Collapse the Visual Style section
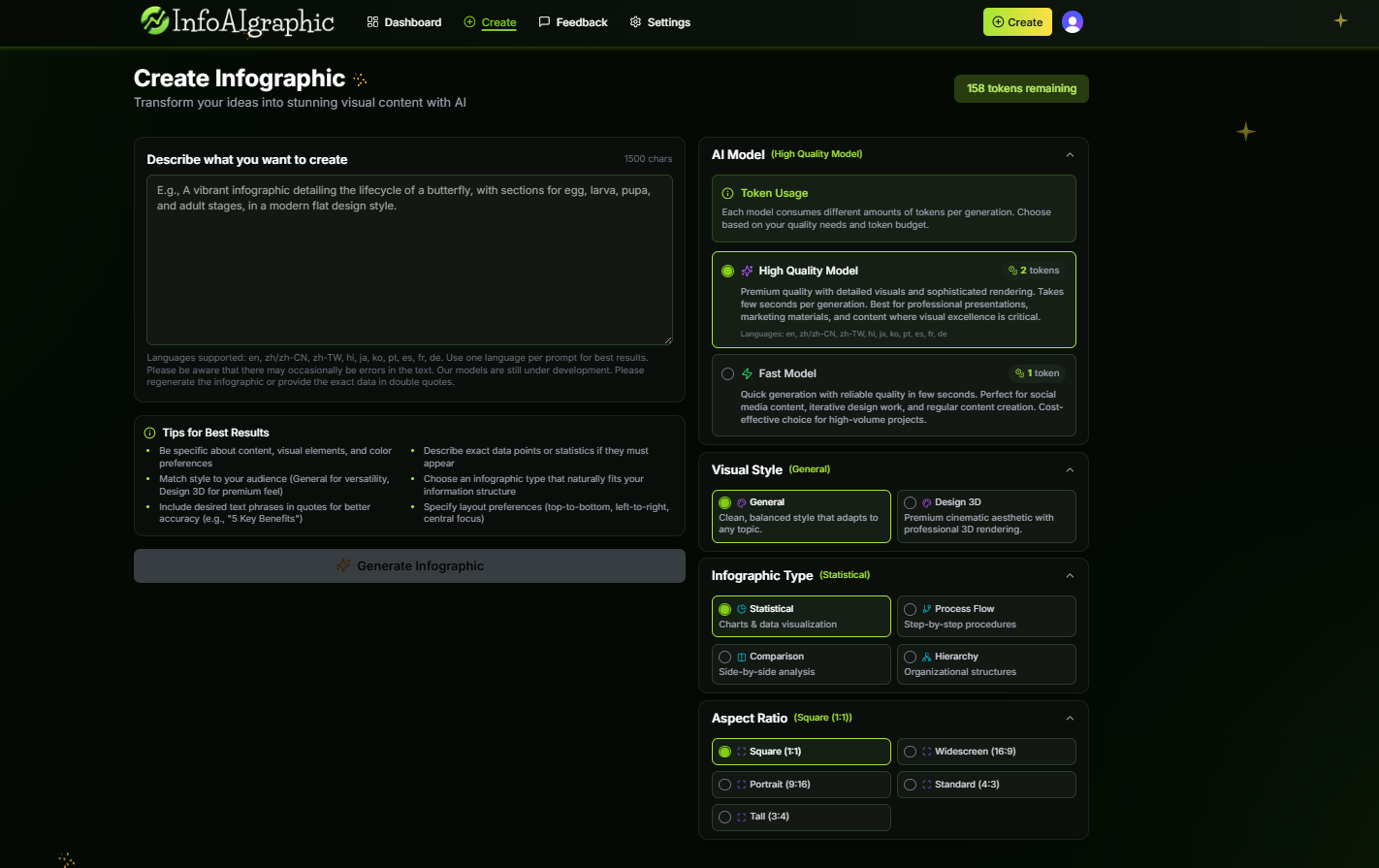This screenshot has height=868, width=1379. [x=1070, y=469]
